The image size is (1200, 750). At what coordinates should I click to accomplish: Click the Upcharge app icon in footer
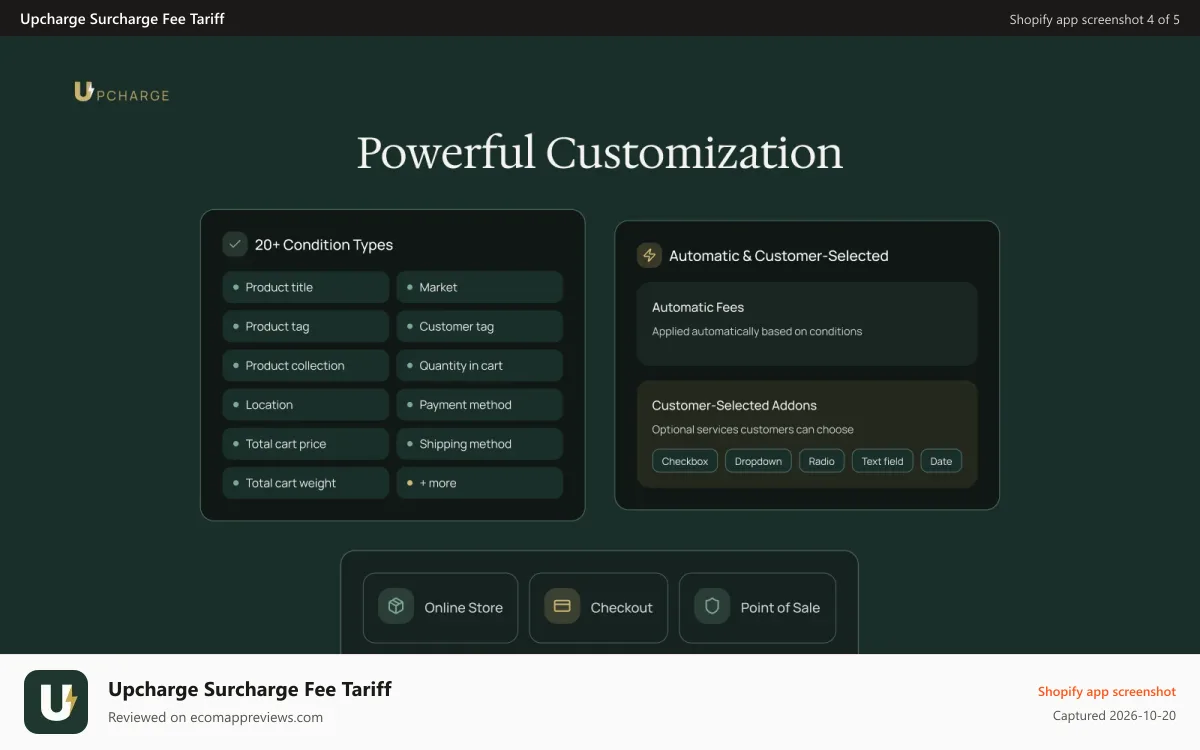pos(56,702)
